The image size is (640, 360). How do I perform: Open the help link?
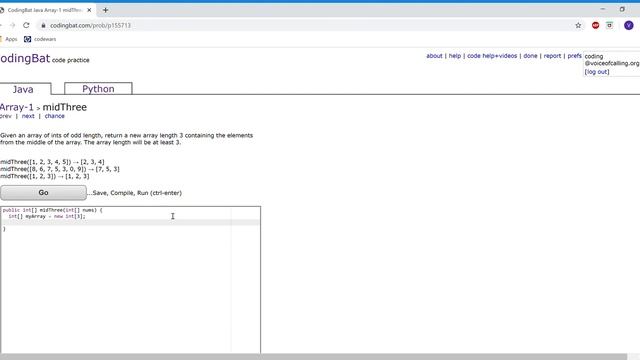tap(455, 56)
